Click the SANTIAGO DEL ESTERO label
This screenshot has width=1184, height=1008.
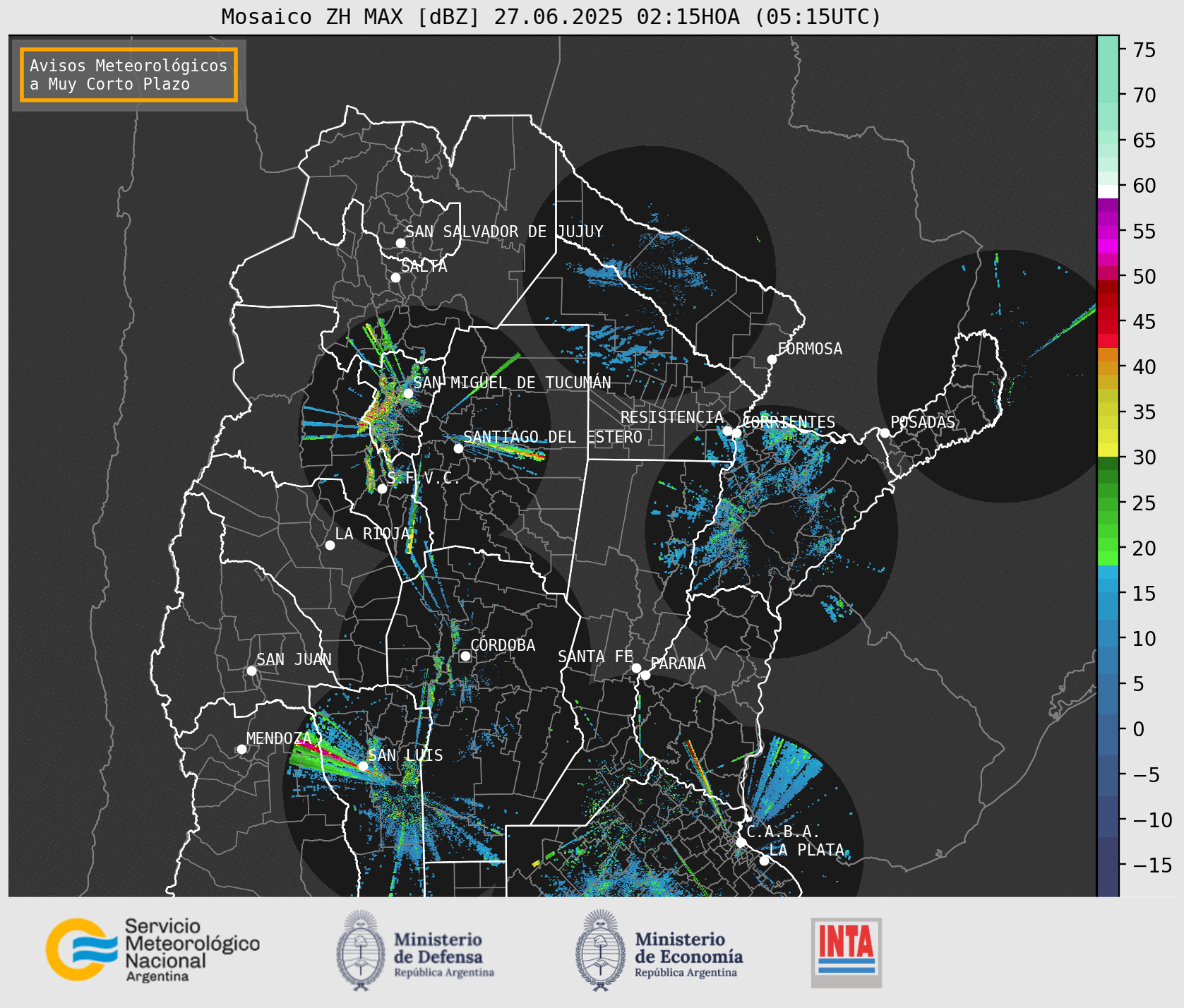click(553, 437)
